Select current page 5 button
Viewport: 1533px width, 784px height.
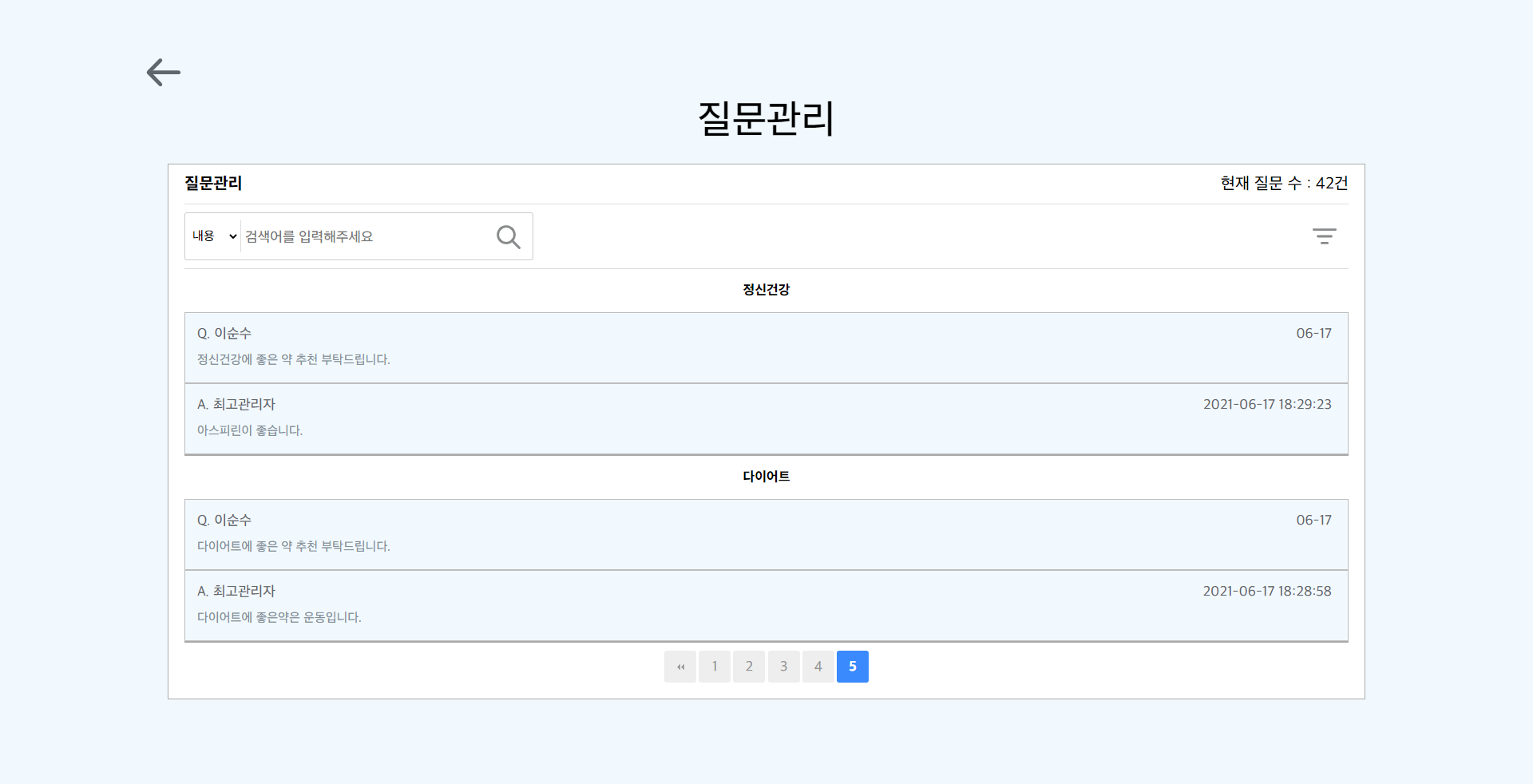pos(852,667)
